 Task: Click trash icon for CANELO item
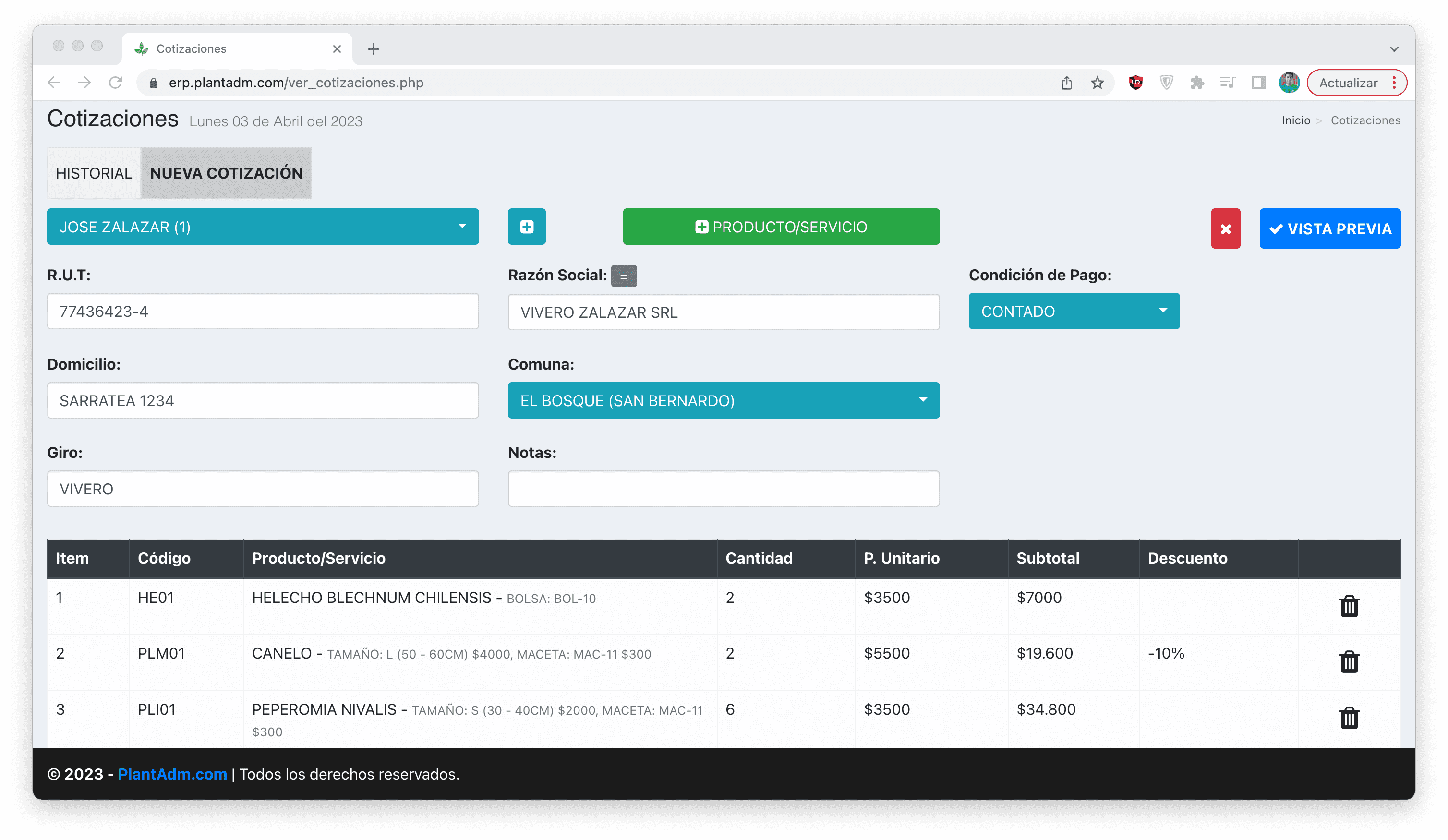pos(1349,662)
